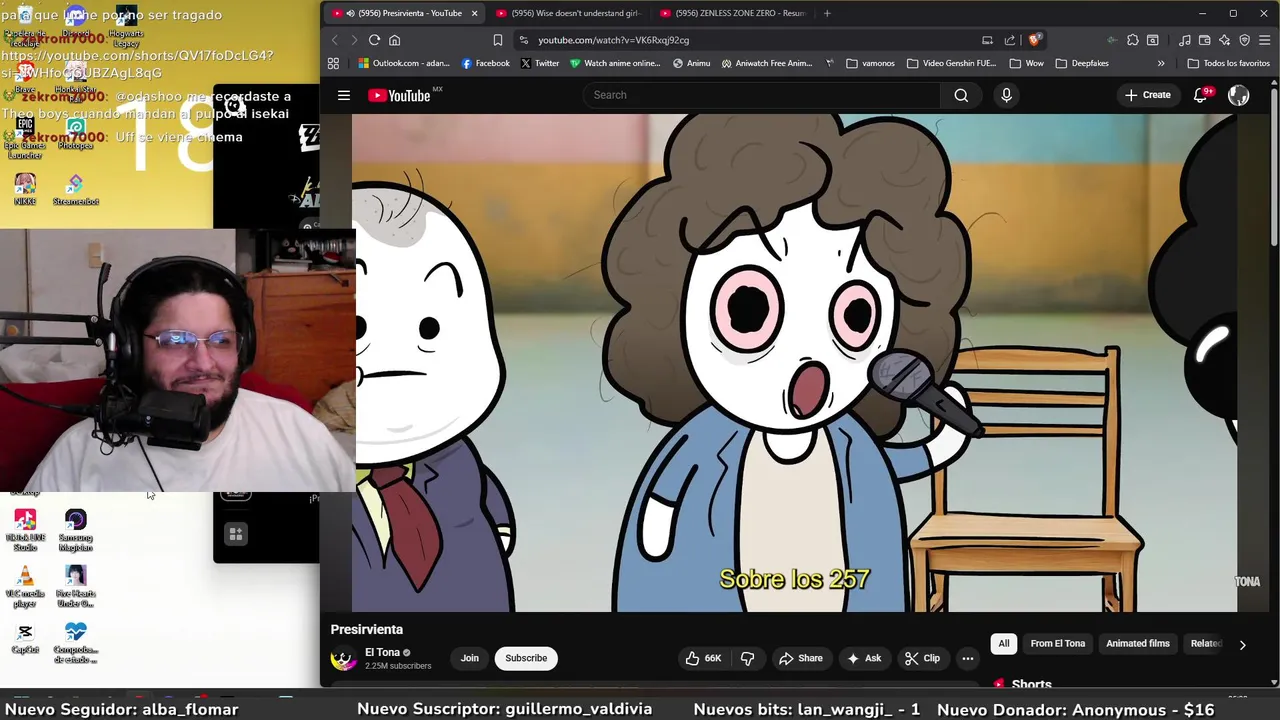Screen dimensions: 1280x720
Task: Click the share page icon in address bar
Action: (x=1010, y=40)
